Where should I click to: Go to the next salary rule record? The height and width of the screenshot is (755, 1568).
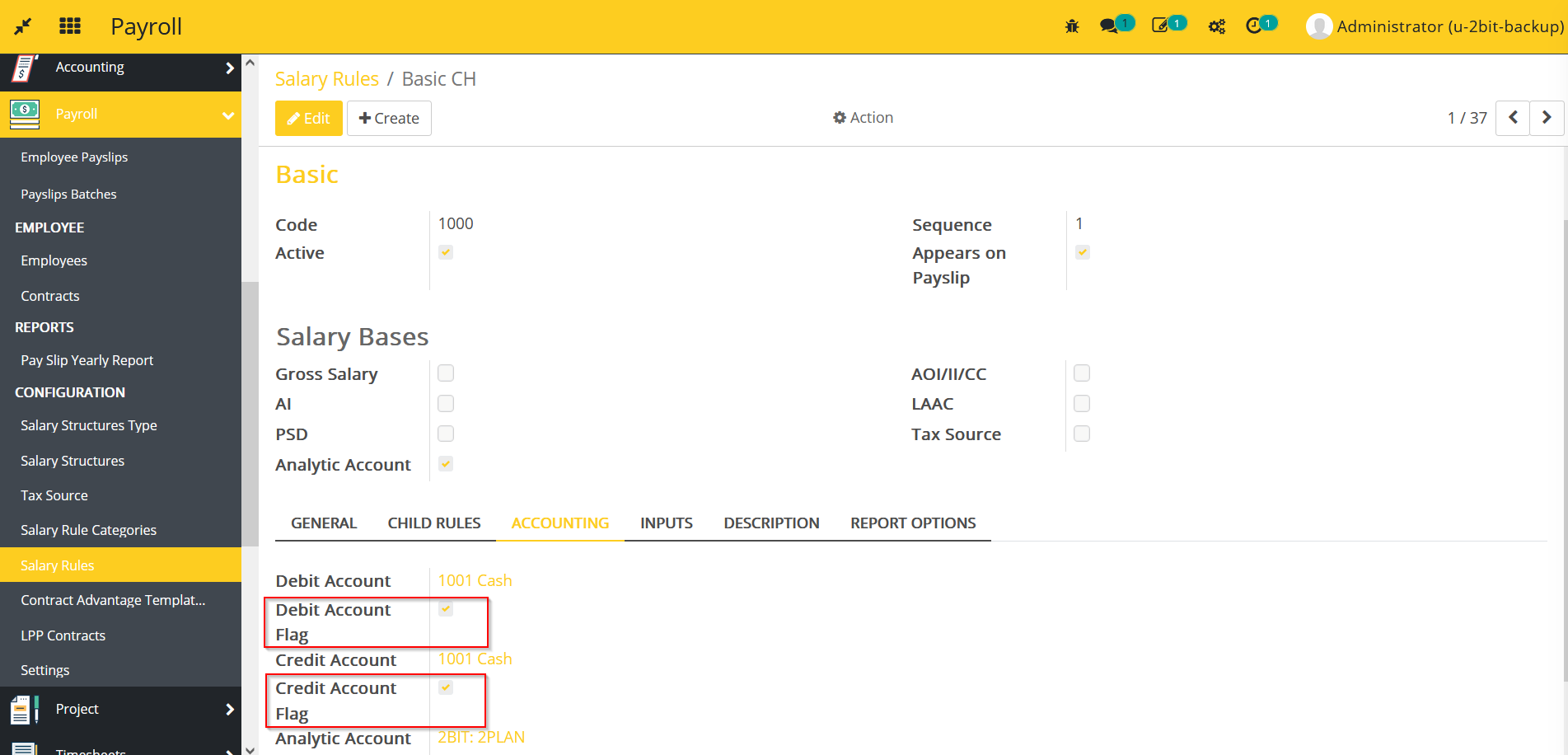tap(1547, 118)
